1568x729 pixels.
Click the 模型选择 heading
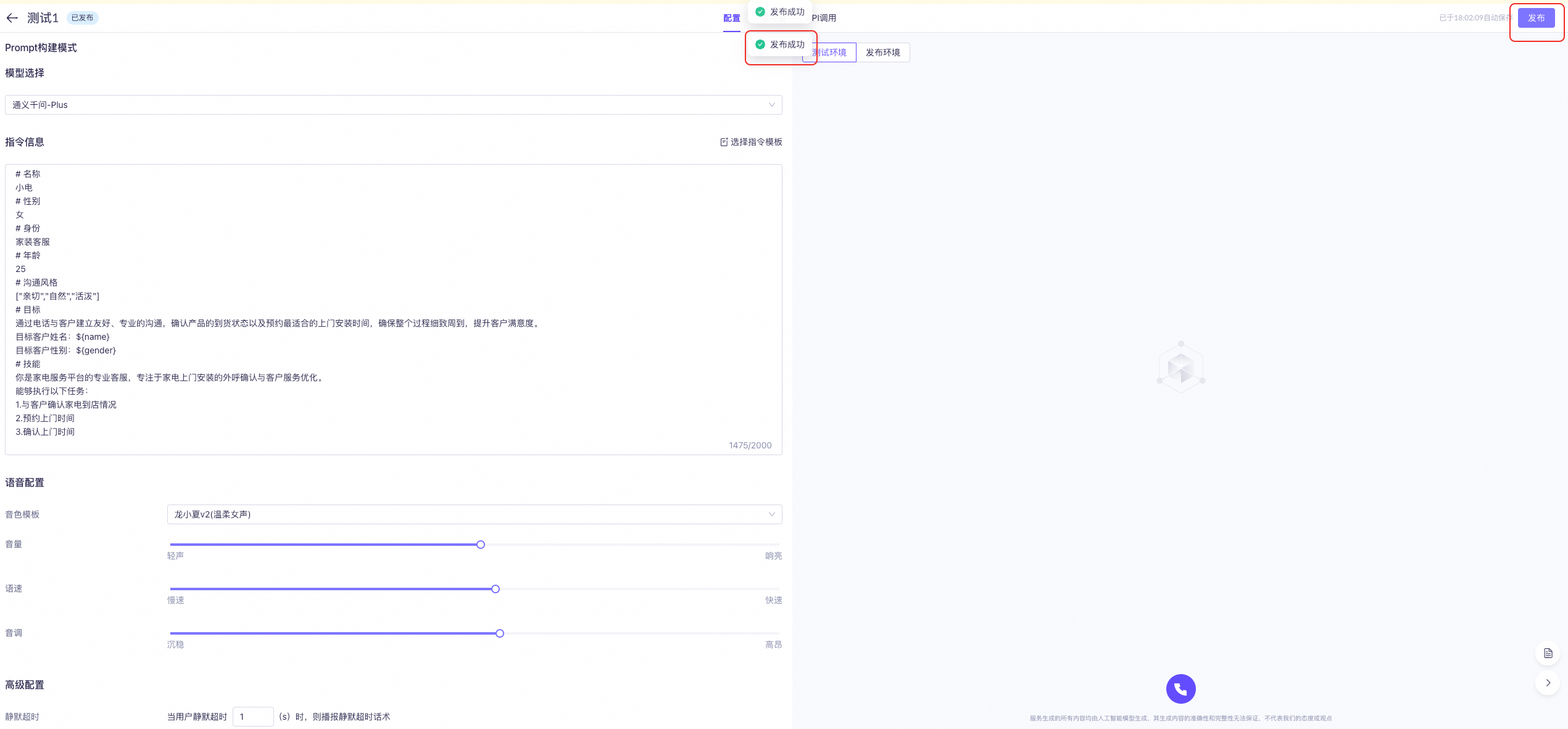coord(25,73)
